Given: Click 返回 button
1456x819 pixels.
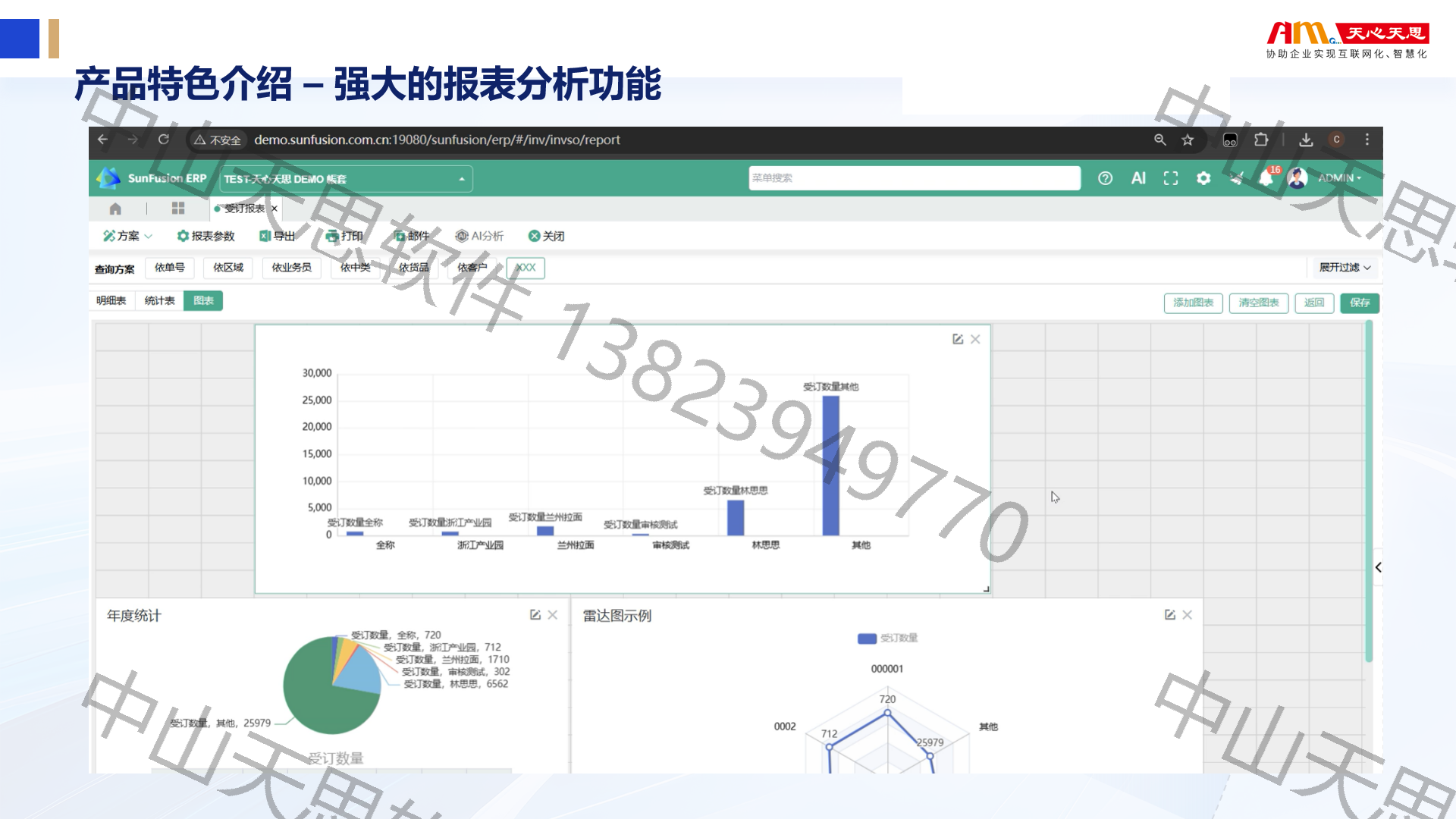Looking at the screenshot, I should (x=1314, y=303).
